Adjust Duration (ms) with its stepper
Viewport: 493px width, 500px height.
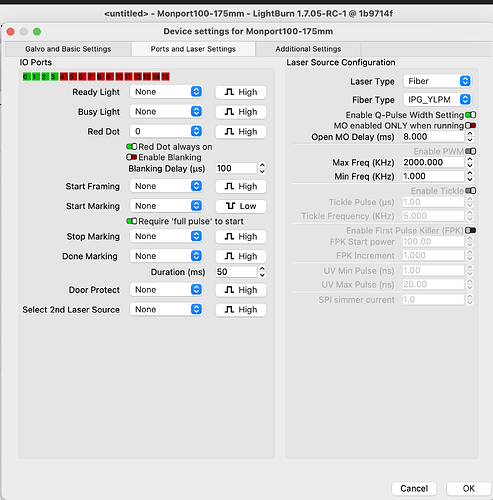(262, 272)
